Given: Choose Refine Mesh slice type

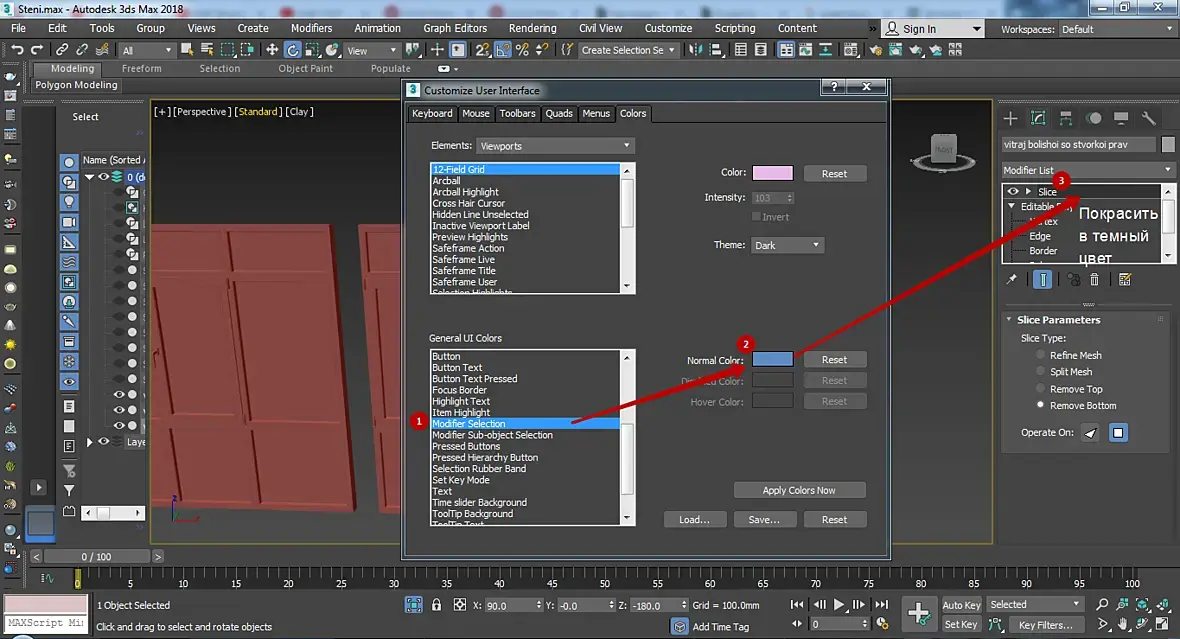Looking at the screenshot, I should tap(1042, 355).
